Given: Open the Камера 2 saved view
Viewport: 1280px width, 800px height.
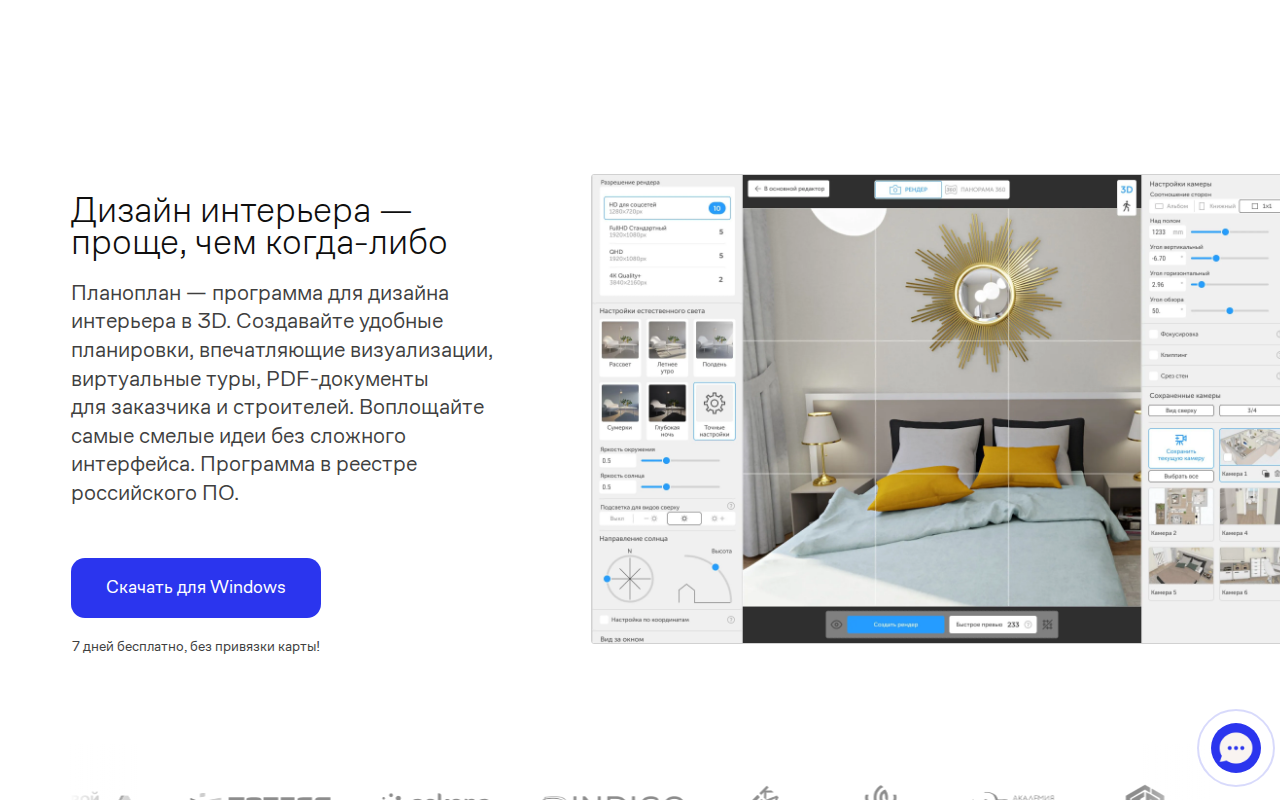Looking at the screenshot, I should (1181, 513).
